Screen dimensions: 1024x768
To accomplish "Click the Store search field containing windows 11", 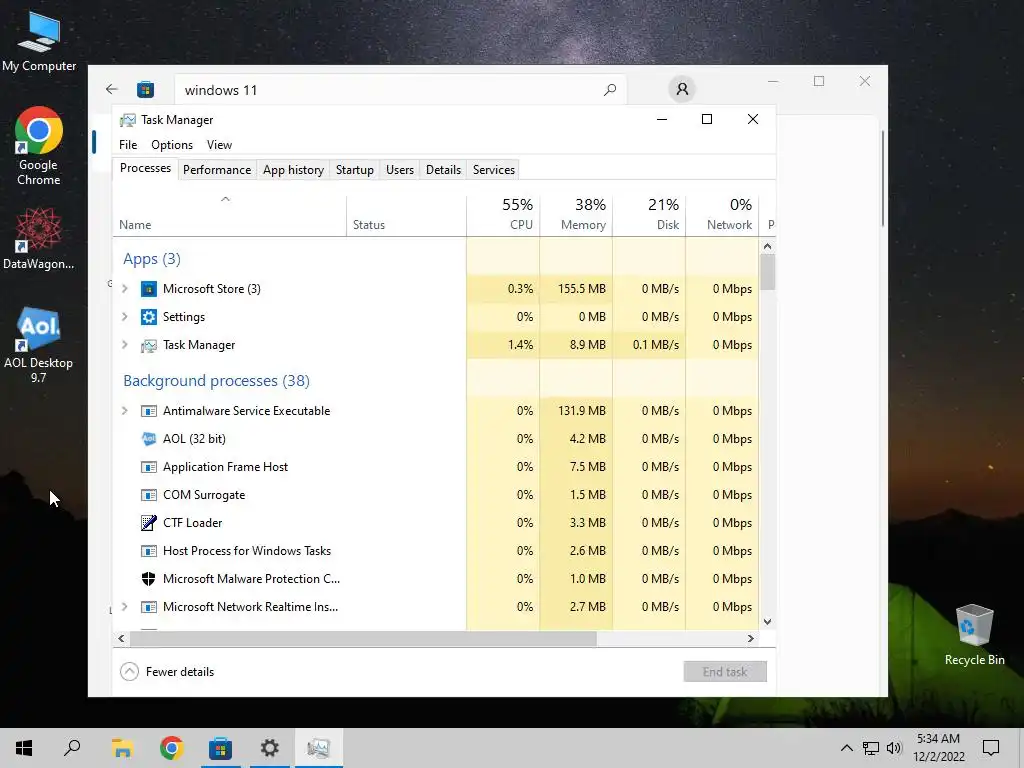I will pyautogui.click(x=400, y=89).
